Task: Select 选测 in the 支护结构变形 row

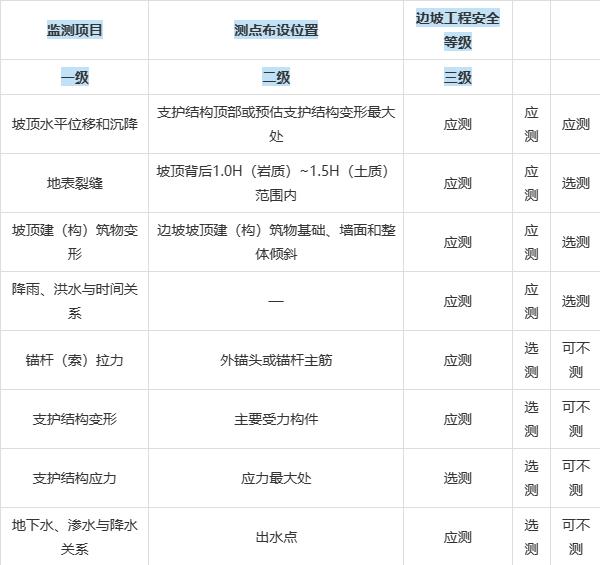Action: pyautogui.click(x=531, y=419)
